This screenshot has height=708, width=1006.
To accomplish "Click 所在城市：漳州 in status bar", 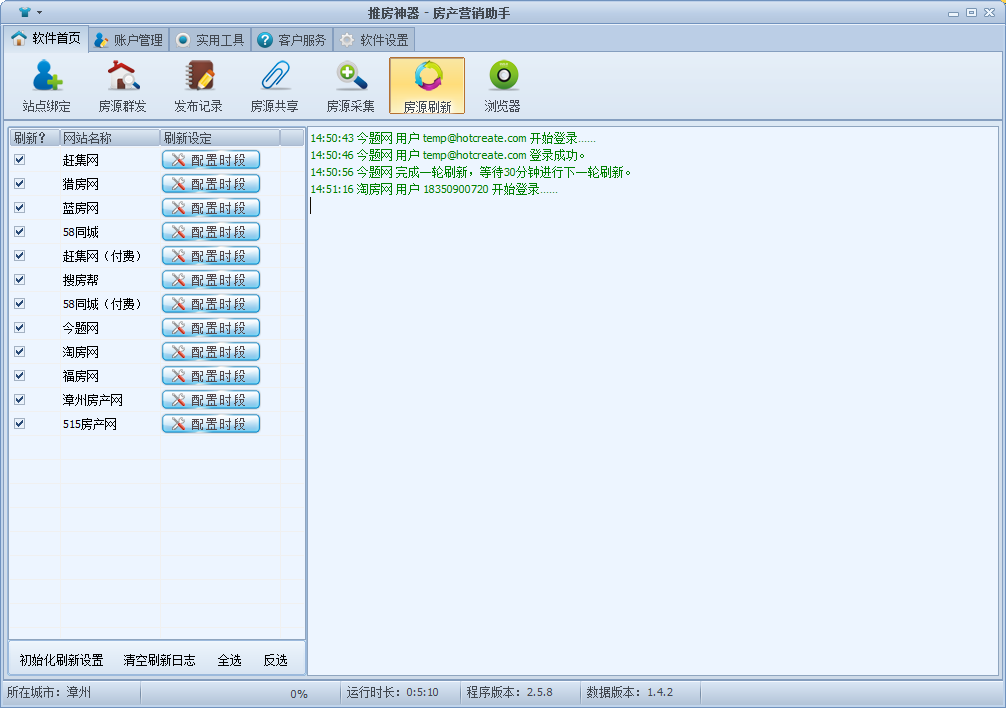I will click(x=49, y=693).
